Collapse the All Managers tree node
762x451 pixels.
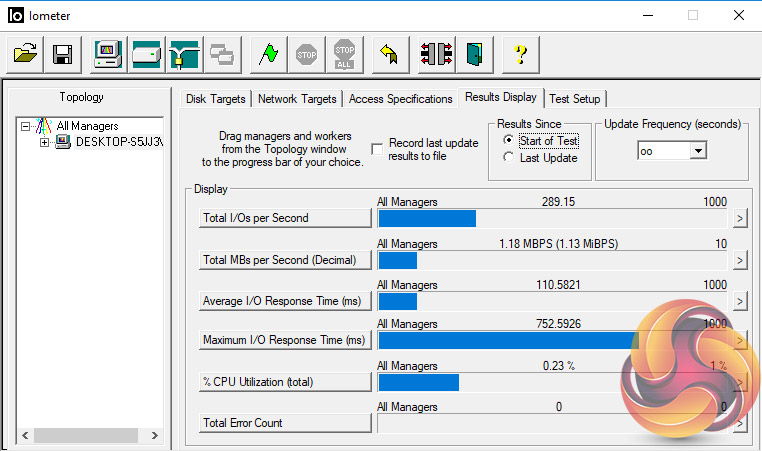coord(25,126)
